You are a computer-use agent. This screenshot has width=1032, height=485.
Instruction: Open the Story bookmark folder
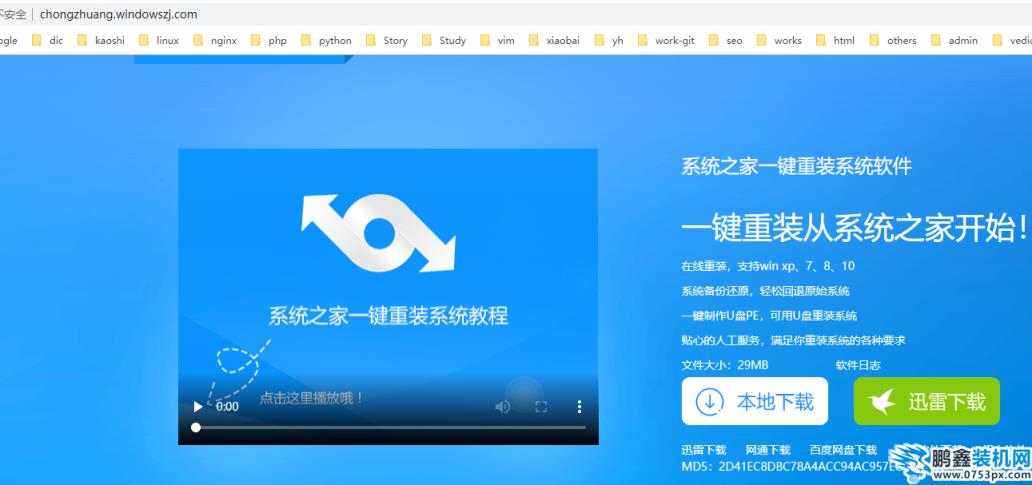click(387, 40)
